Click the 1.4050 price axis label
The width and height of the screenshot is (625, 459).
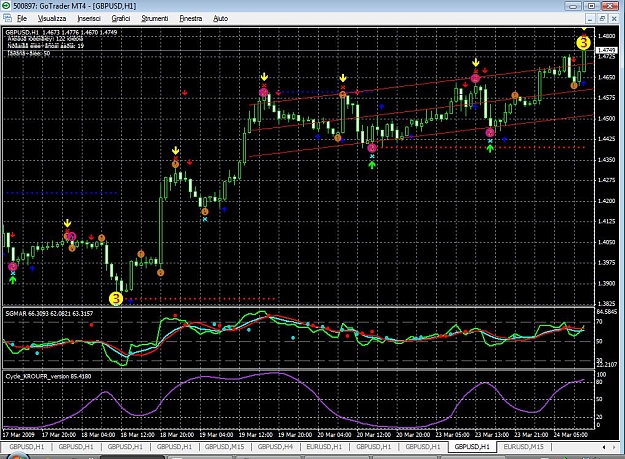(606, 242)
